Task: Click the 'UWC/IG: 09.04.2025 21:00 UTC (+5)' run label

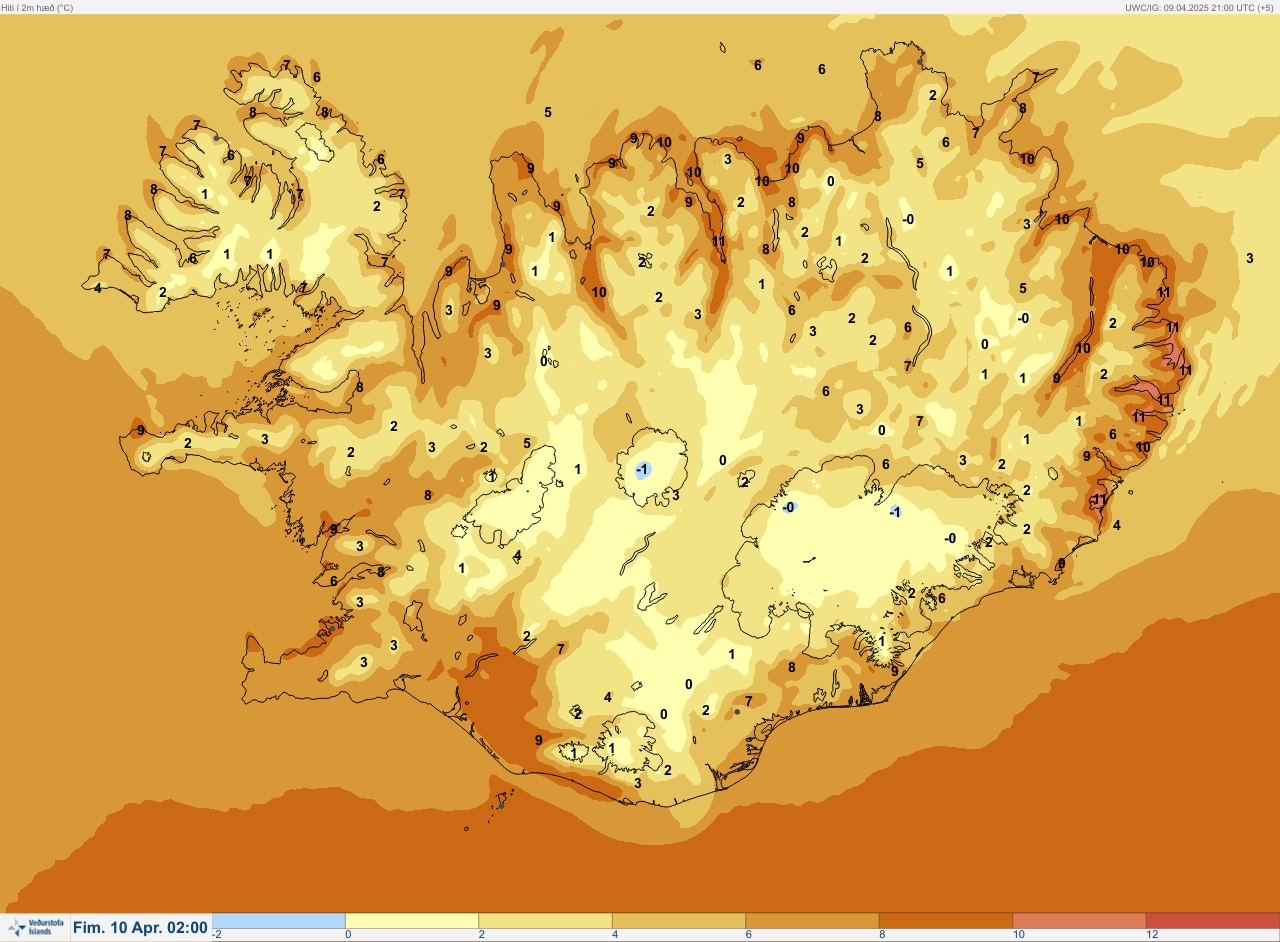Action: point(1200,7)
